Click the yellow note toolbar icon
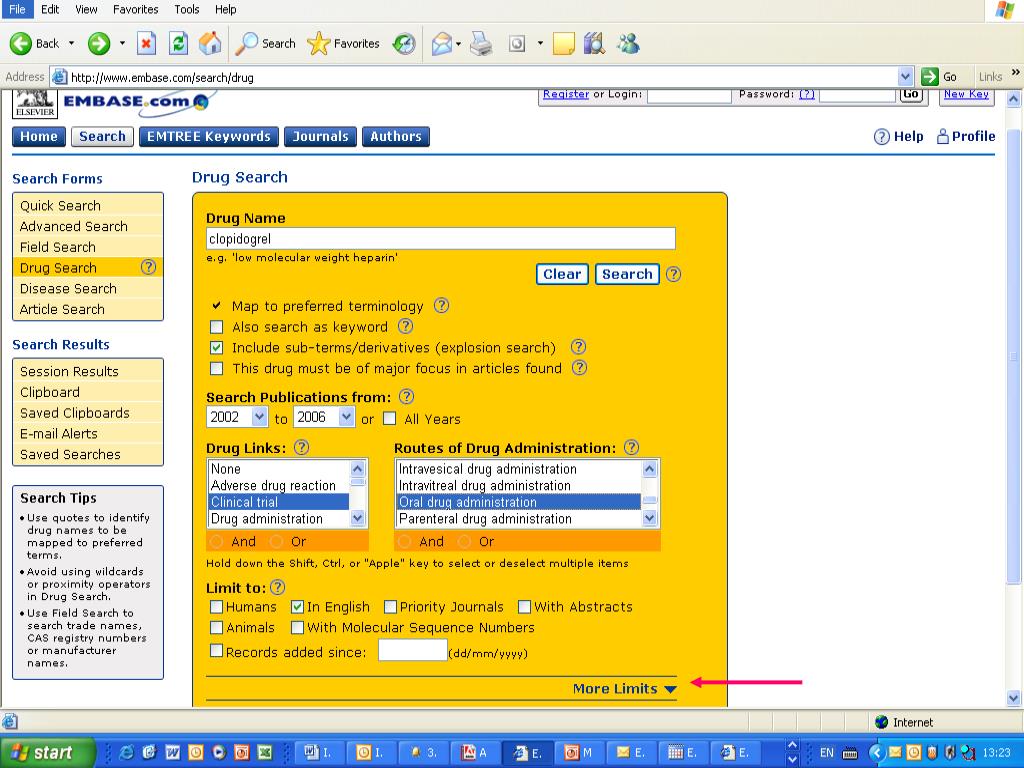 (563, 44)
